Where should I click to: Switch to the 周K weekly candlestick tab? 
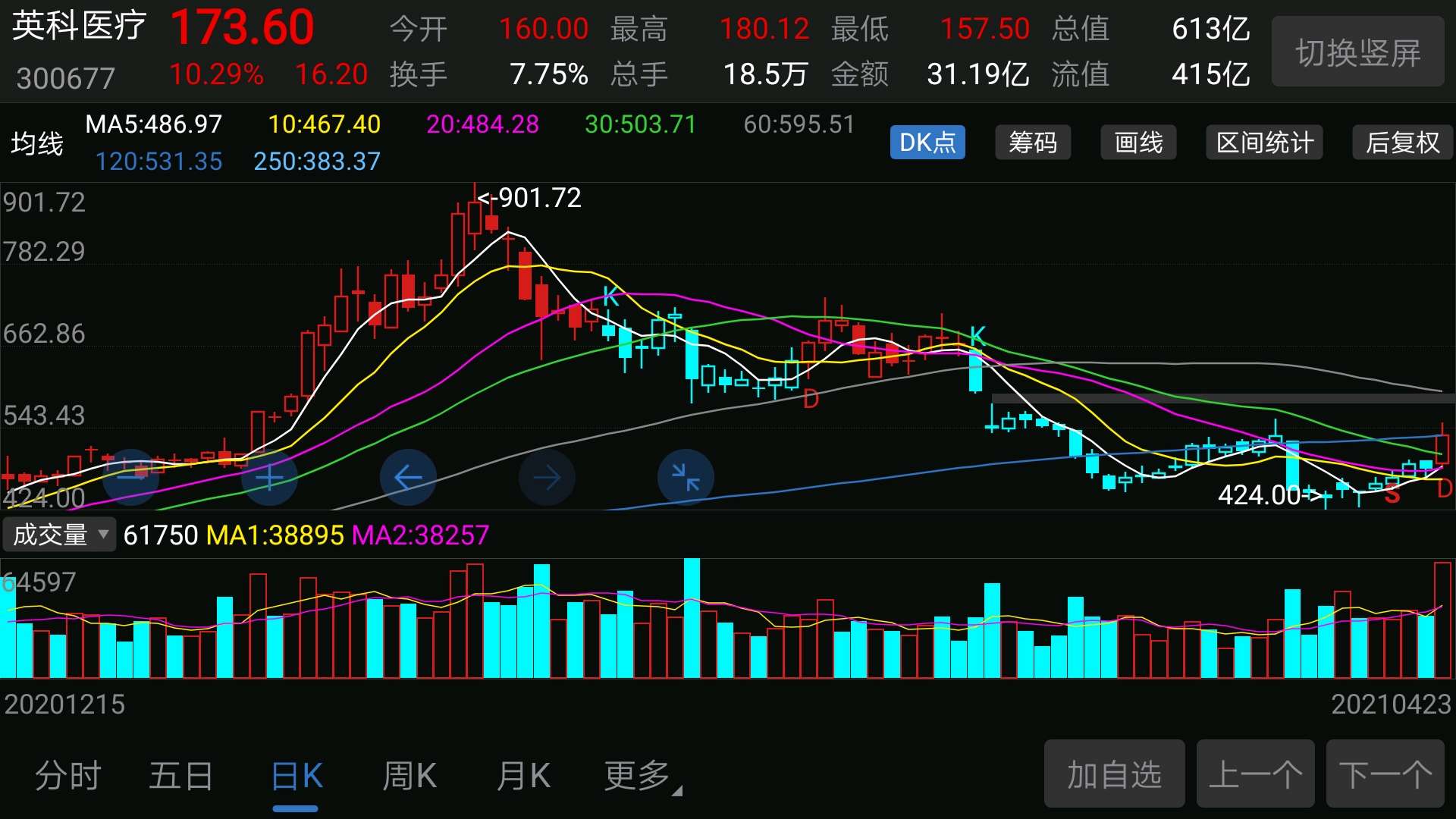(x=409, y=774)
